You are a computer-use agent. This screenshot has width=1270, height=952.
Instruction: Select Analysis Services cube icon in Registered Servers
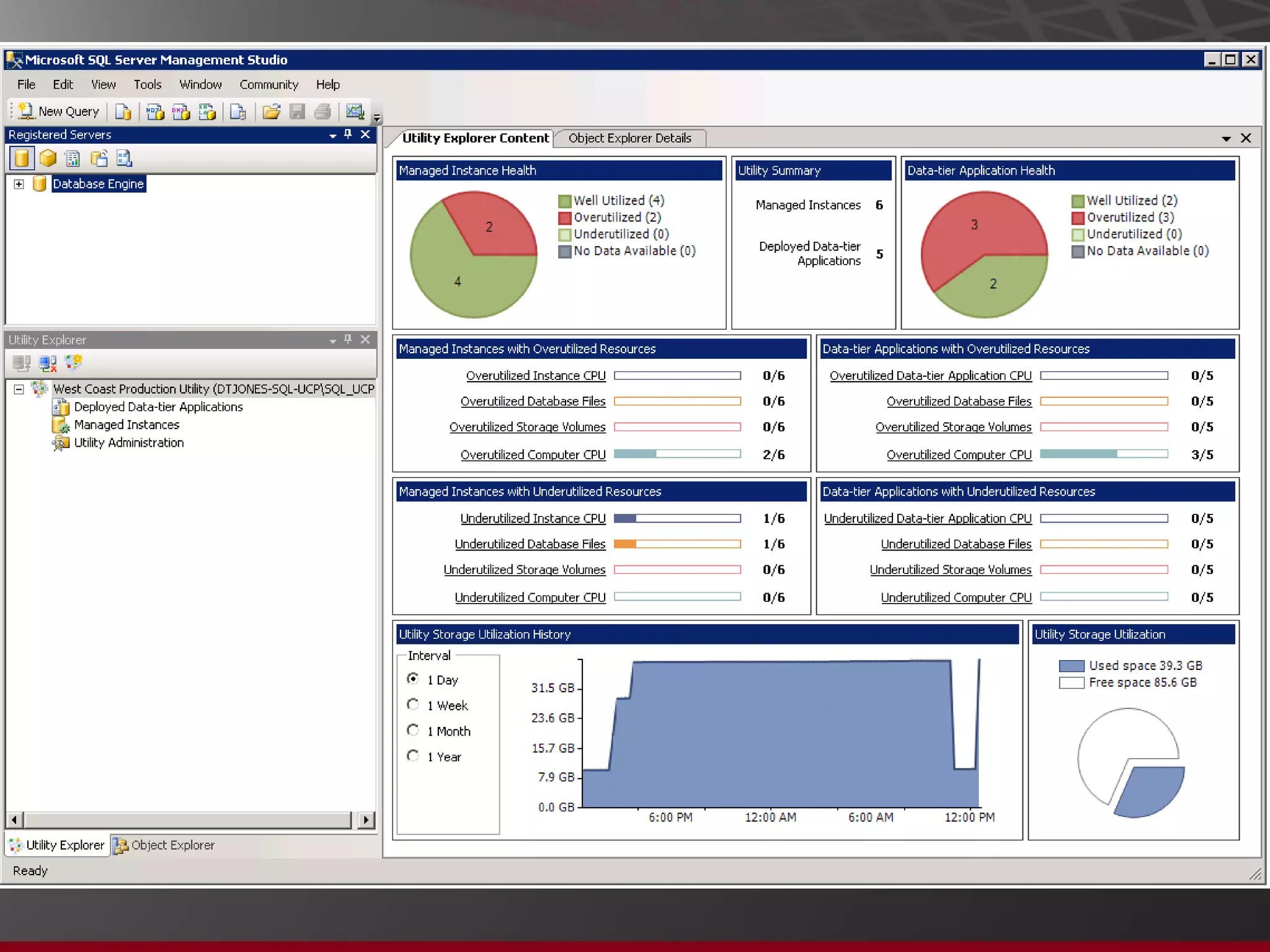[x=48, y=159]
